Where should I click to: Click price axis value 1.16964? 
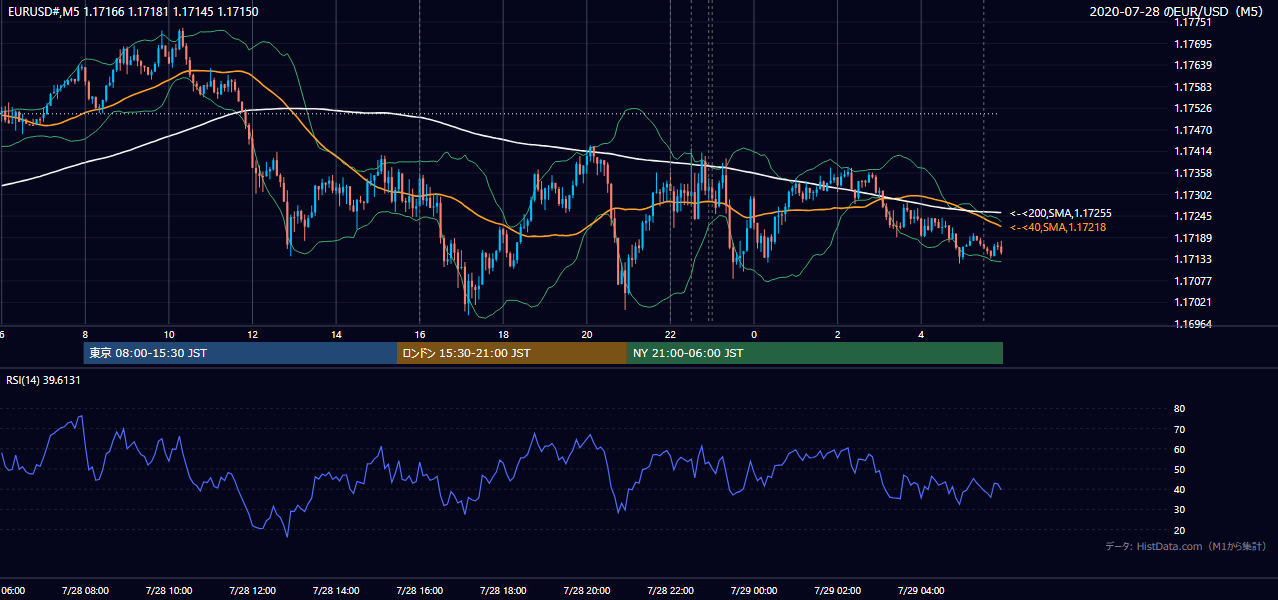click(1193, 325)
